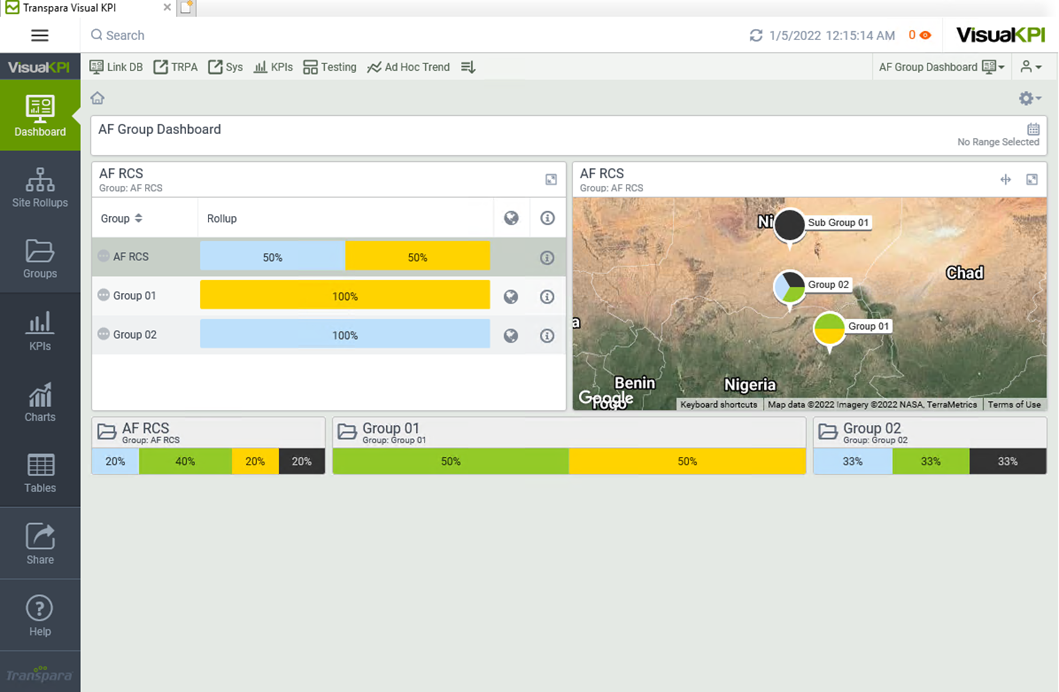Viewport: 1059px width, 692px height.
Task: Click the globe icon in Group 01 row
Action: pyautogui.click(x=511, y=296)
